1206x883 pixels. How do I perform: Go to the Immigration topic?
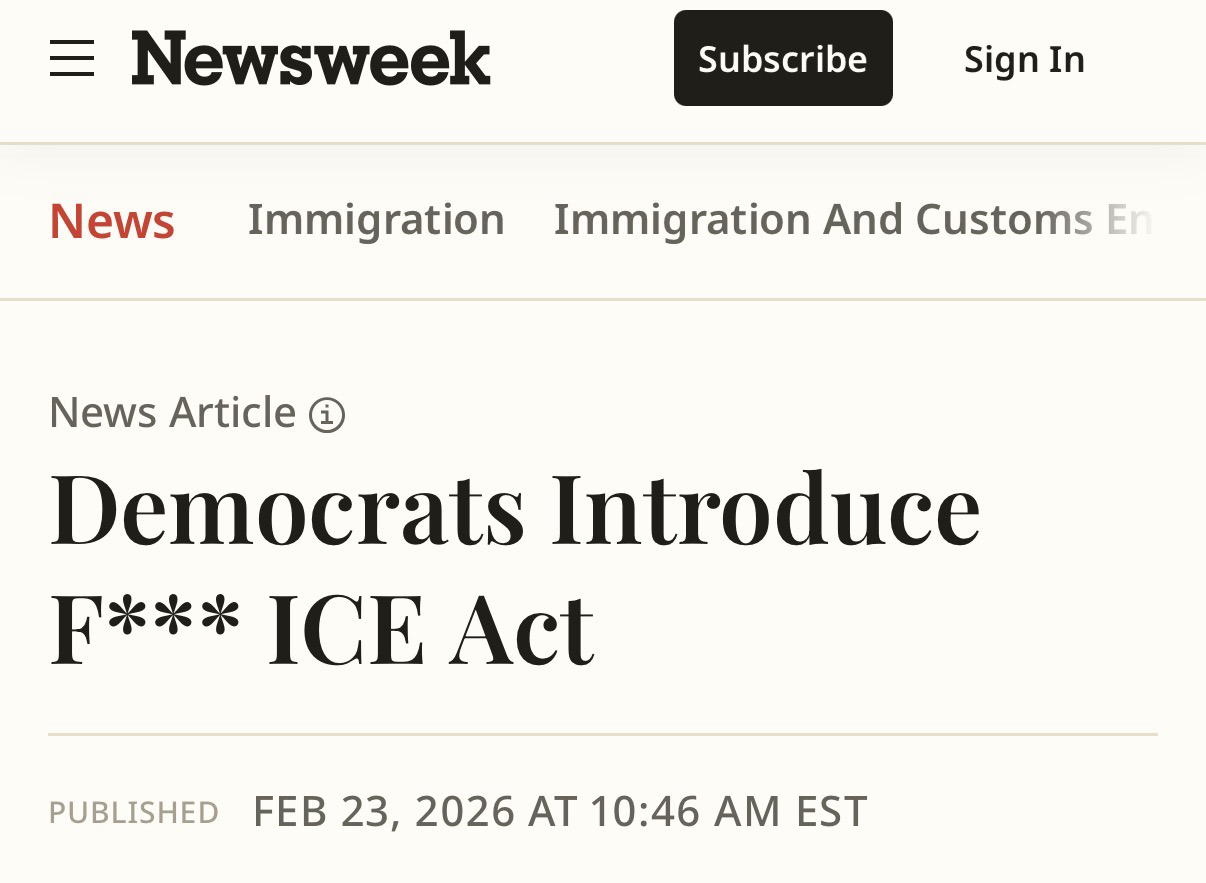(376, 220)
